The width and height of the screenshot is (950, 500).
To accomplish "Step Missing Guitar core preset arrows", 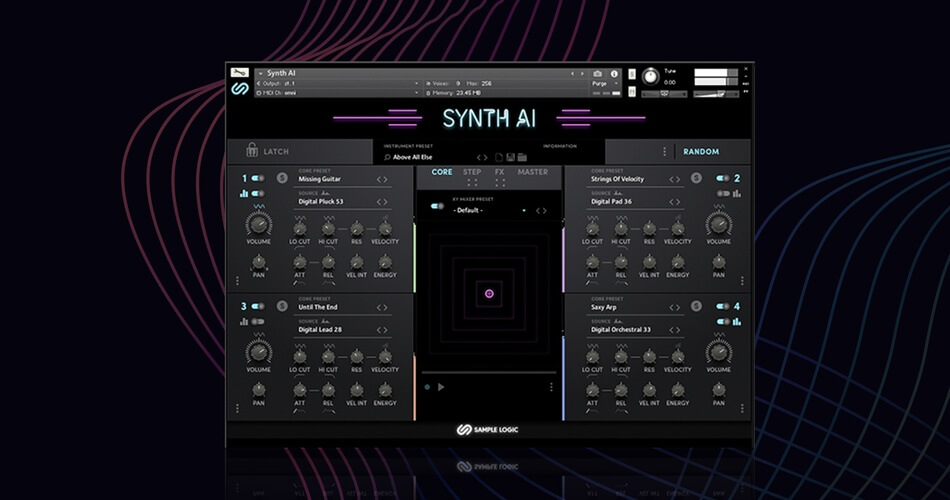I will tap(382, 179).
